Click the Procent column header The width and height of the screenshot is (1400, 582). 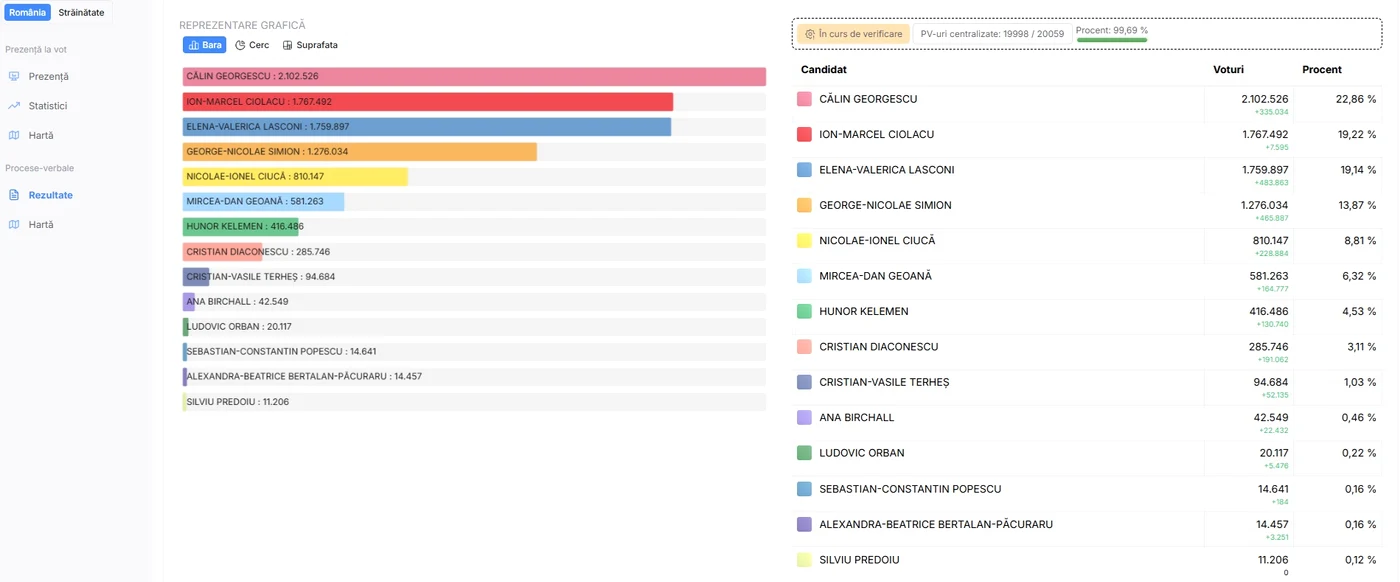[x=1322, y=70]
